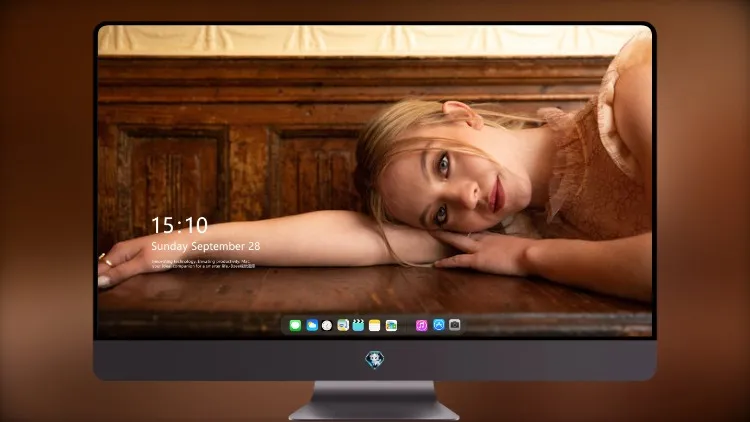Click the dock divider before iTunes icon
Viewport: 750px width, 422px height.
coord(407,325)
